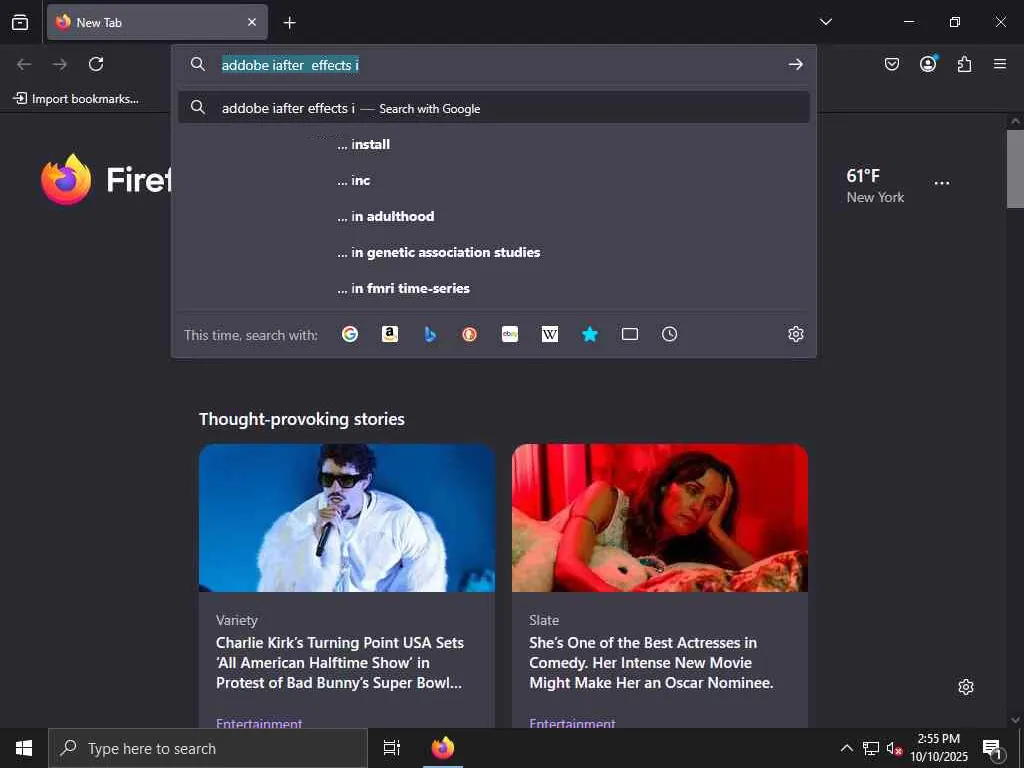
Task: Choose '... in genetic association studies' suggestion
Action: point(494,252)
